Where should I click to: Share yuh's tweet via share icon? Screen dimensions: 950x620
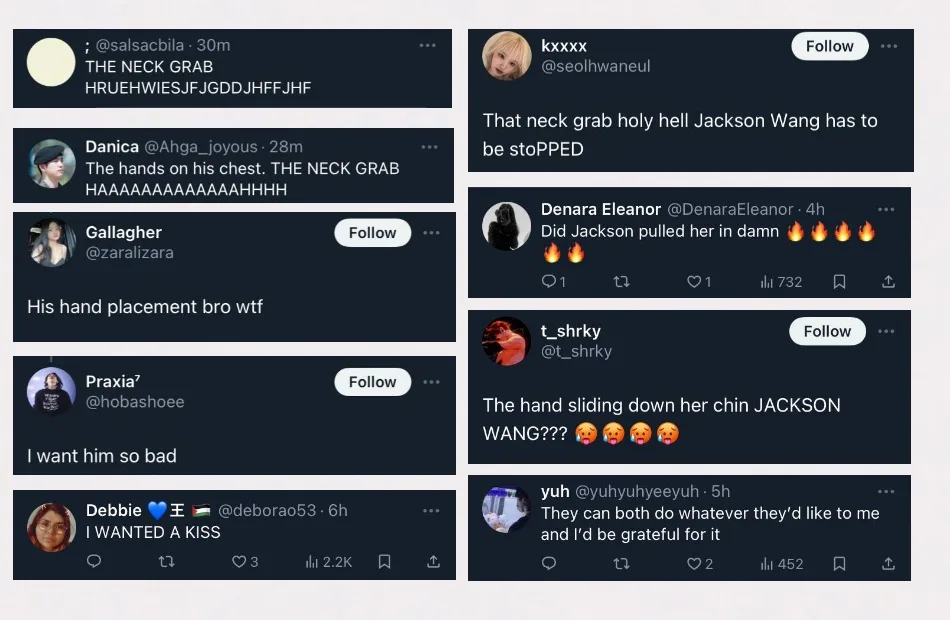[888, 564]
